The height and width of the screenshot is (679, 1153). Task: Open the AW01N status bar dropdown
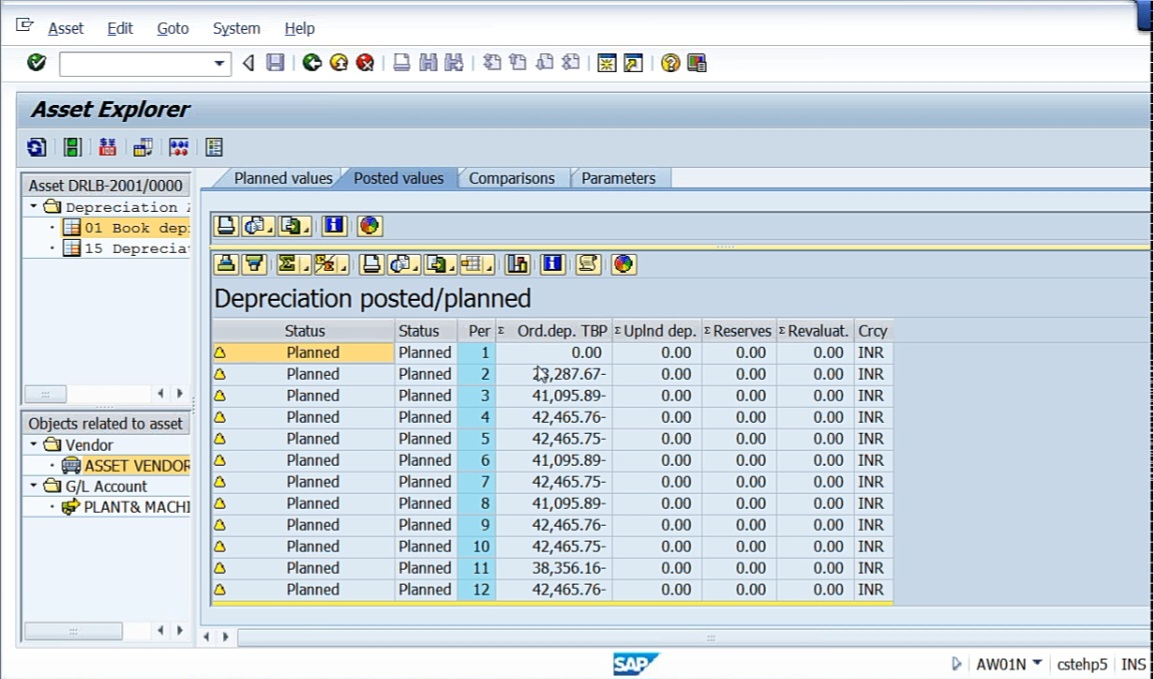1038,664
